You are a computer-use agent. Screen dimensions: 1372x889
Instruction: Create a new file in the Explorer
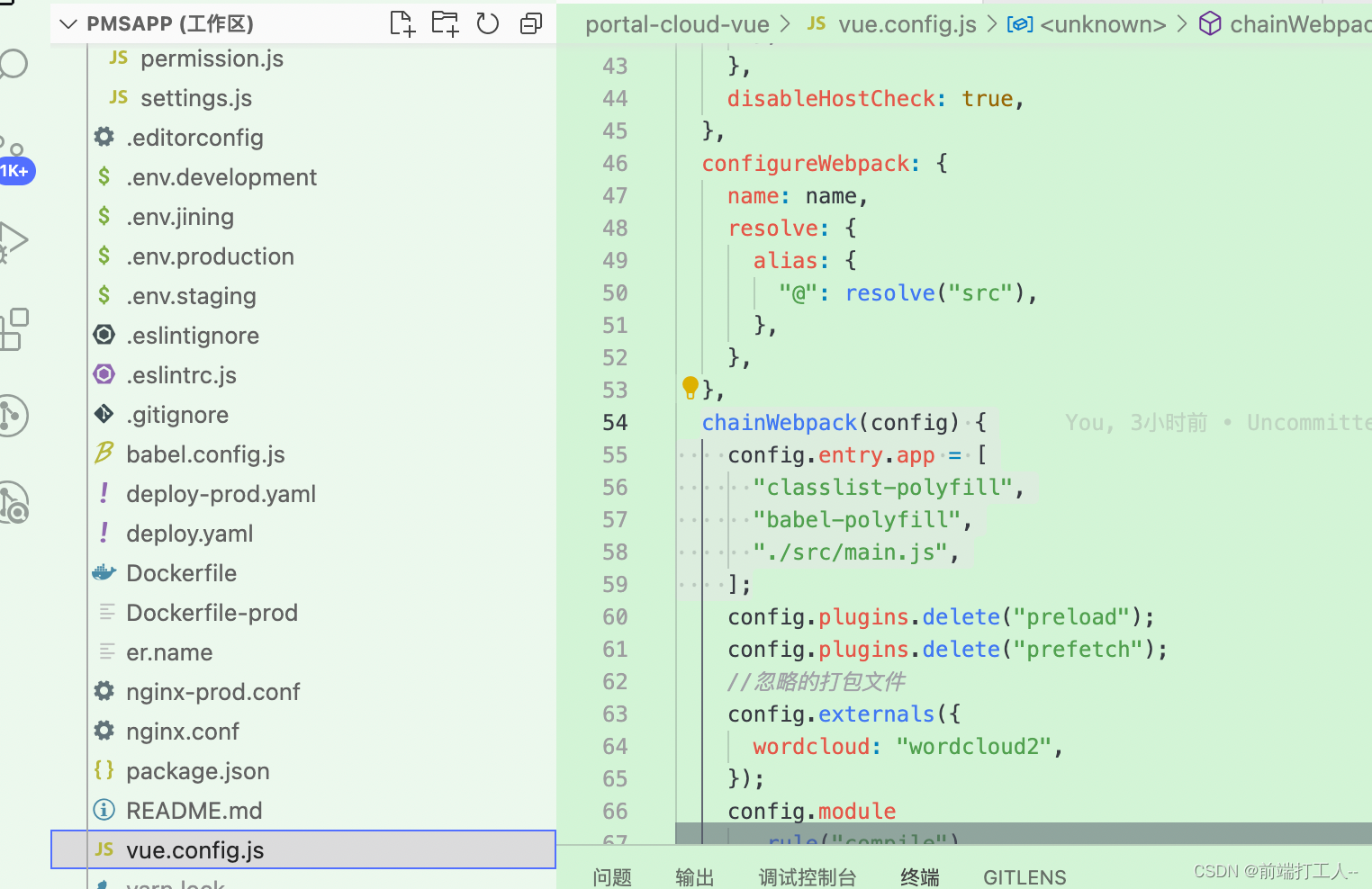point(402,23)
